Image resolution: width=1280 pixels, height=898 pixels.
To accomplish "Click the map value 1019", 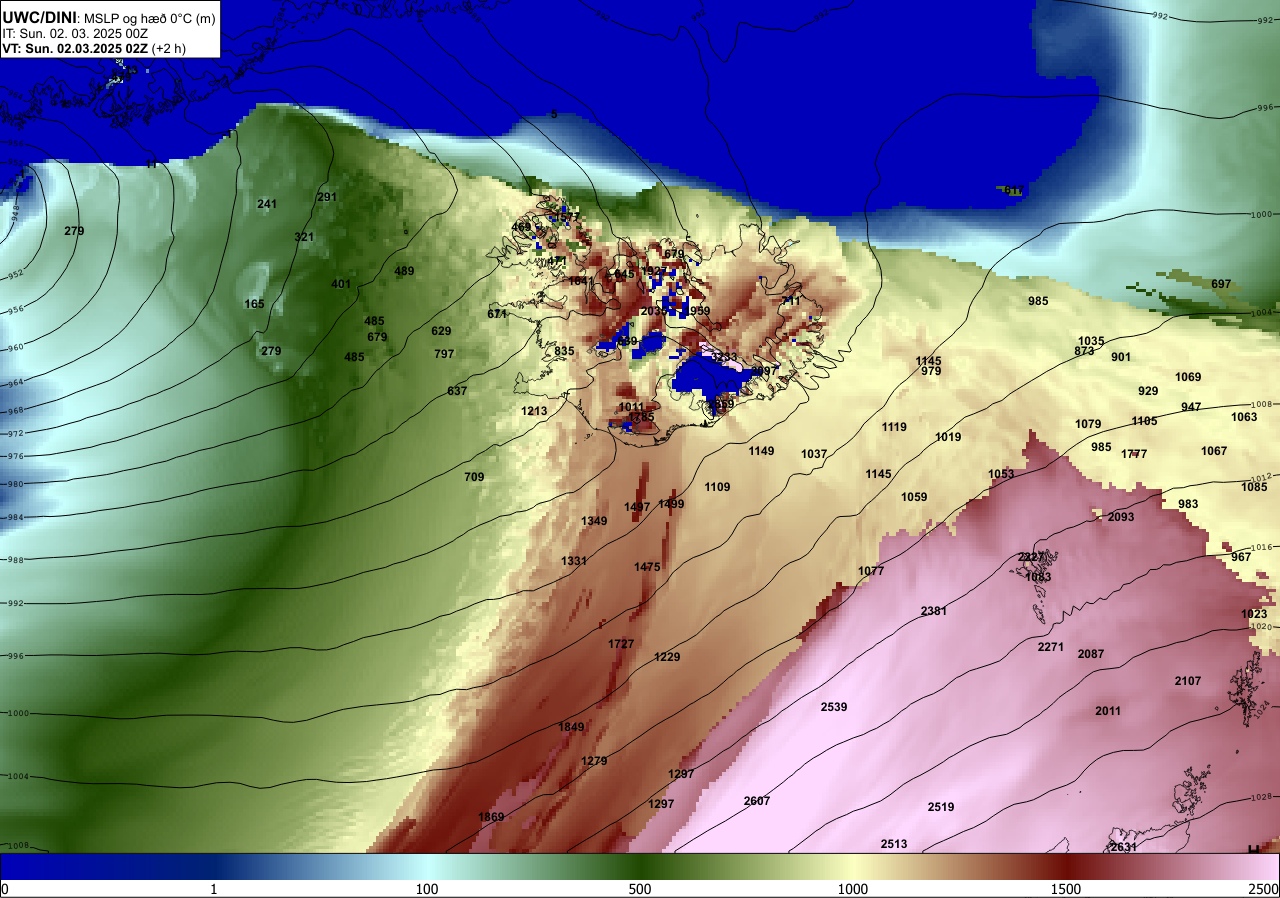I will point(948,437).
